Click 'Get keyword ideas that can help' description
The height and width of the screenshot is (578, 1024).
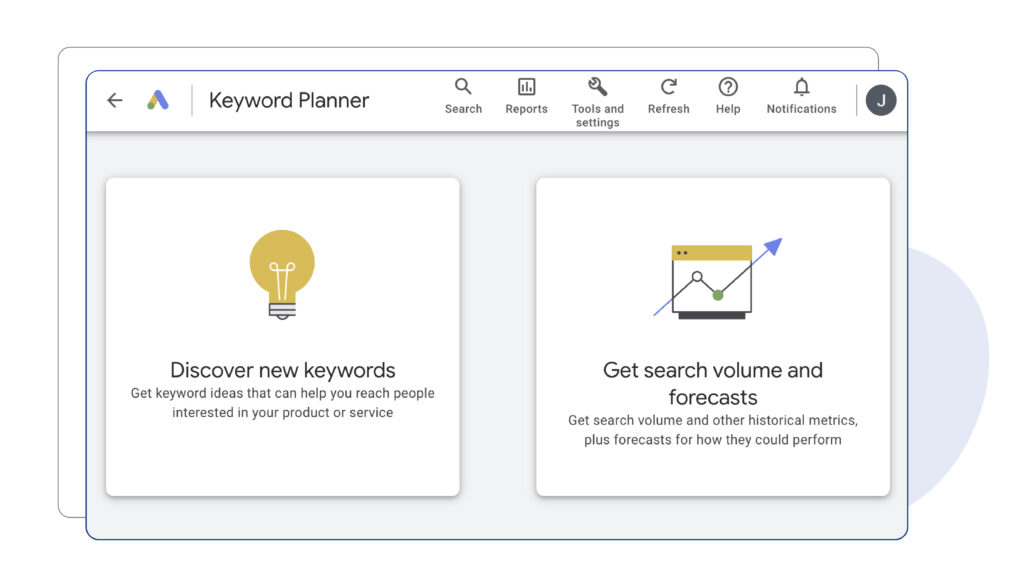[x=283, y=402]
